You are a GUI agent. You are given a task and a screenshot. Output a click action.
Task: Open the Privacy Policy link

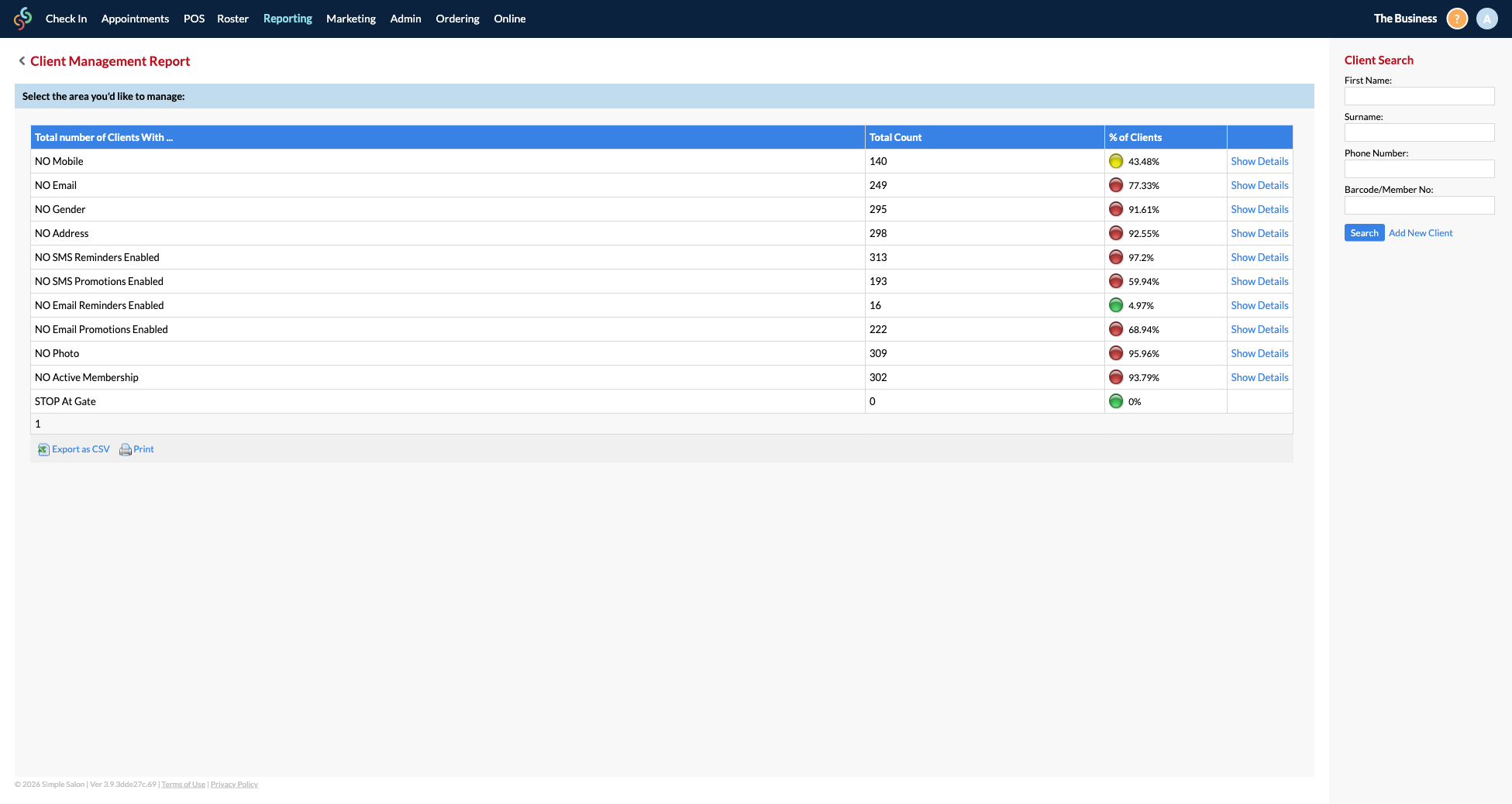pos(233,784)
